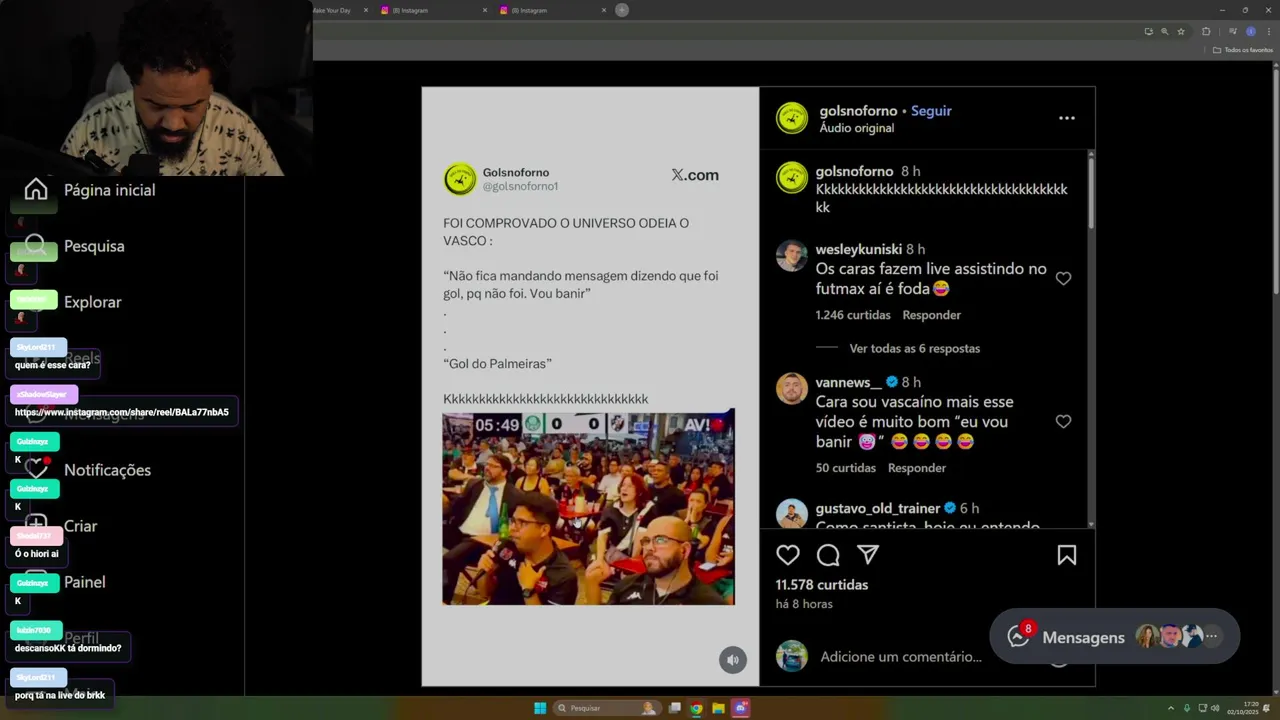Save the post with bookmark icon
1280x720 pixels.
(1067, 555)
